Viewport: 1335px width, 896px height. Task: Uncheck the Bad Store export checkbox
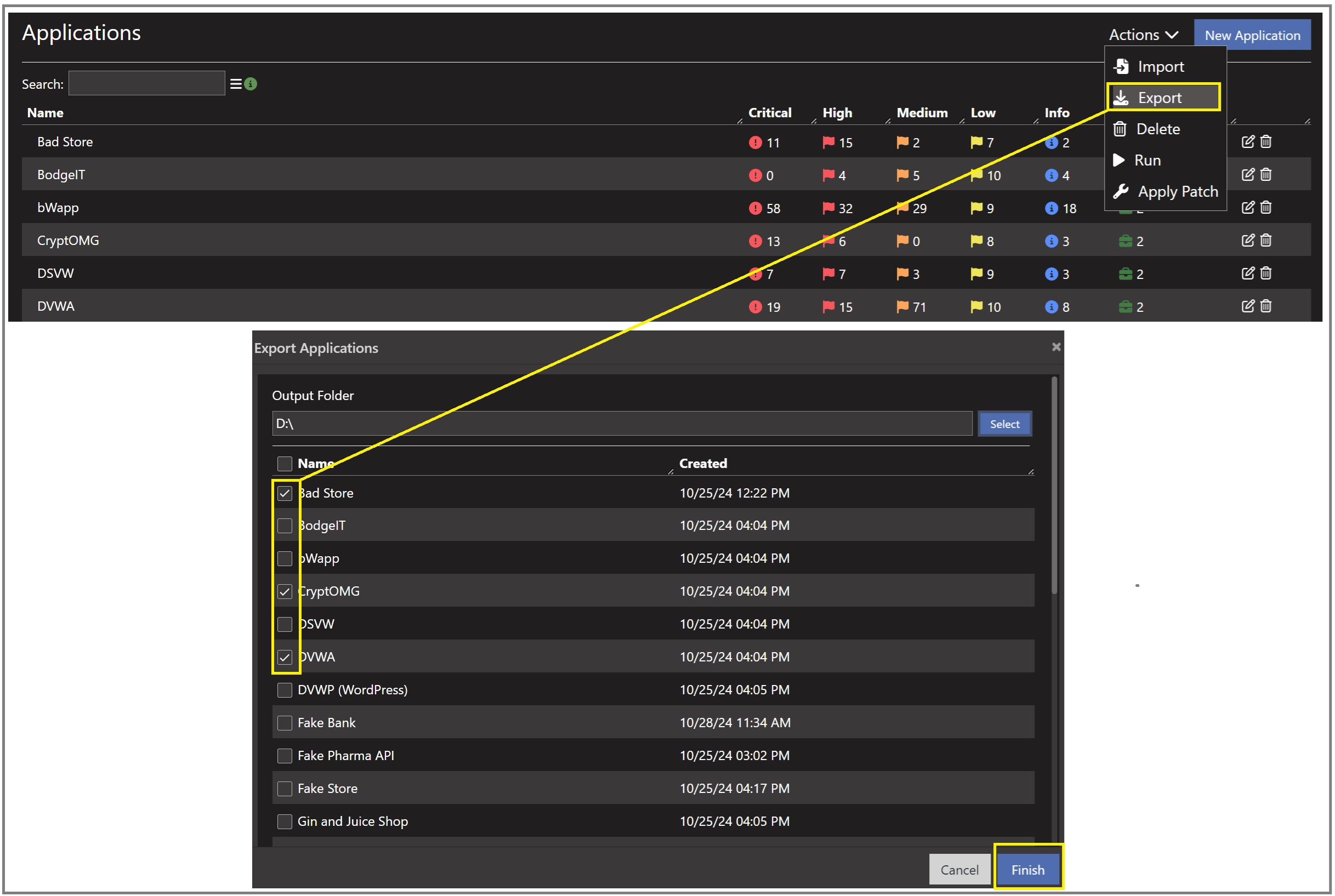tap(285, 493)
